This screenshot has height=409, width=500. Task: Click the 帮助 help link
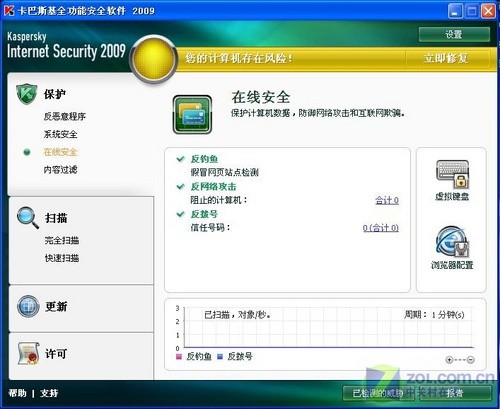(17, 393)
